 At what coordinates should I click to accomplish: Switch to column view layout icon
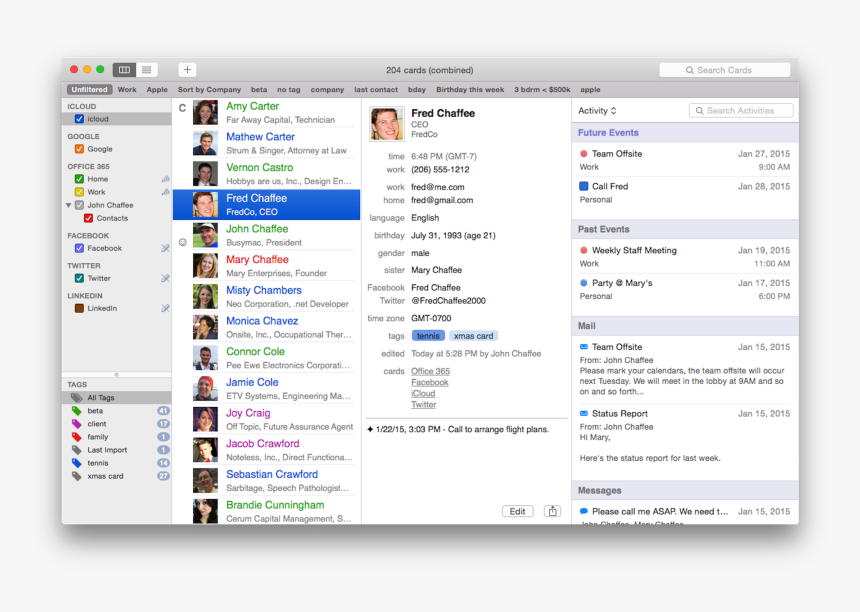click(125, 70)
